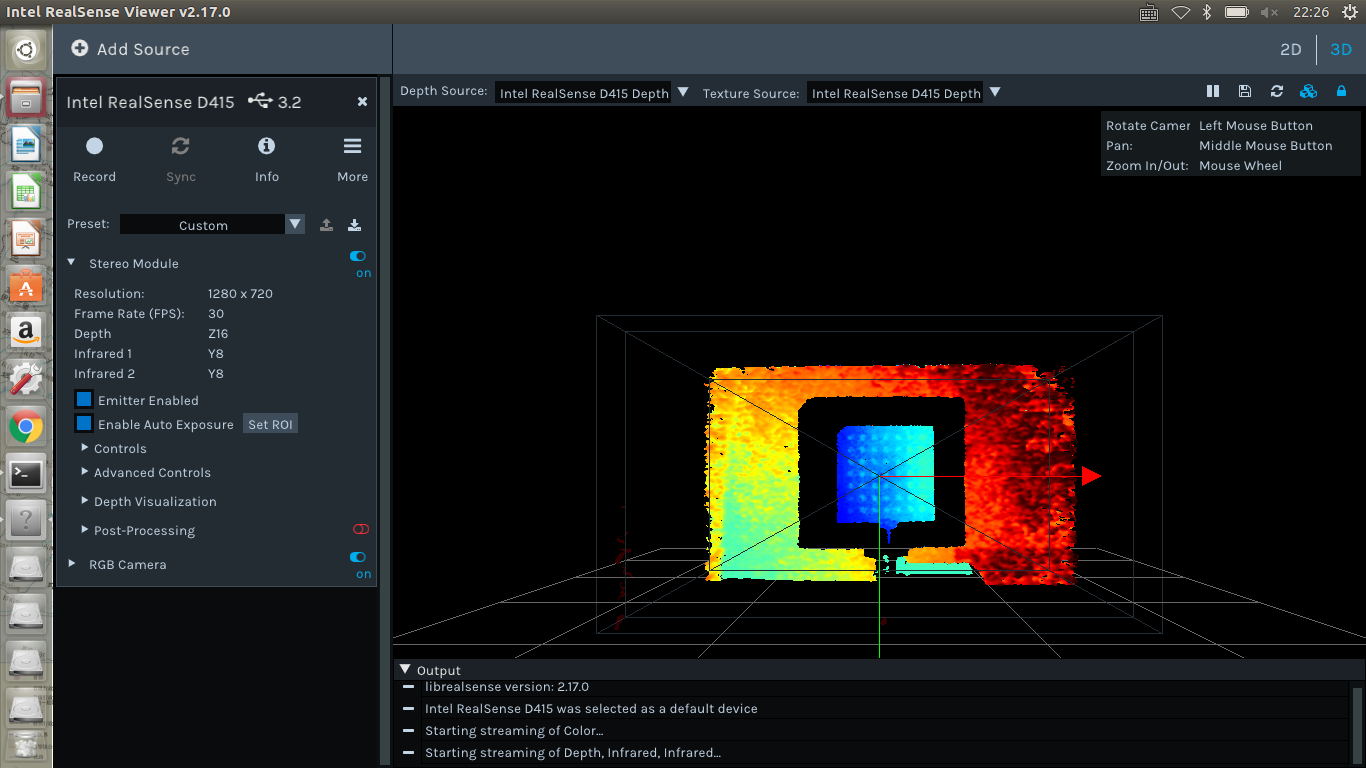Screen dimensions: 1366x768
Task: Pause the 3D point cloud stream
Action: coord(1213,91)
